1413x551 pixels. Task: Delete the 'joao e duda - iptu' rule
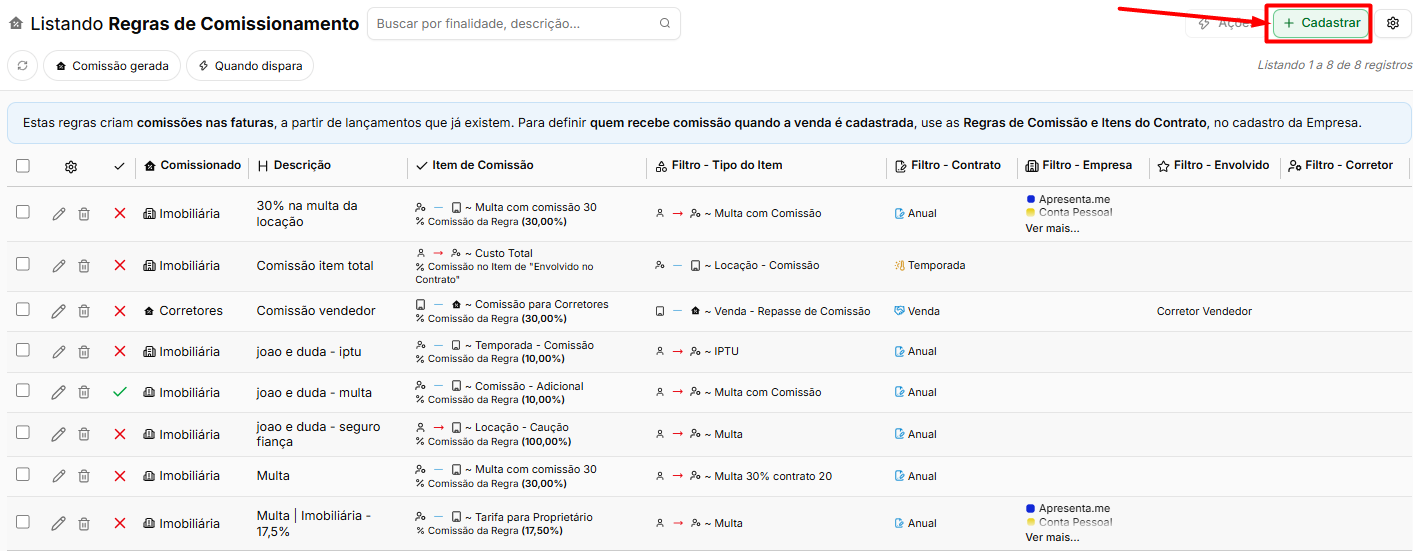84,351
